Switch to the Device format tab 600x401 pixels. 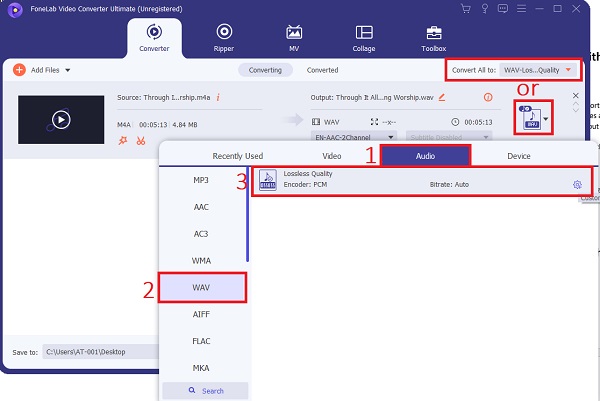pos(519,156)
